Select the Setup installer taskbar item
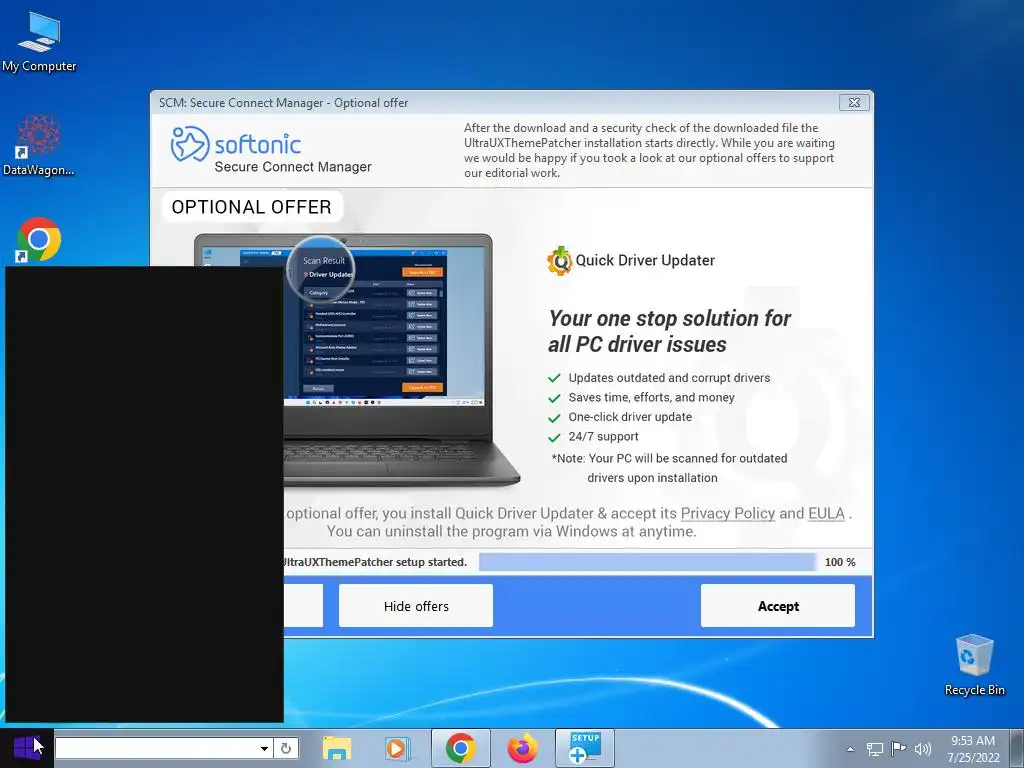This screenshot has width=1024, height=768. 584,748
